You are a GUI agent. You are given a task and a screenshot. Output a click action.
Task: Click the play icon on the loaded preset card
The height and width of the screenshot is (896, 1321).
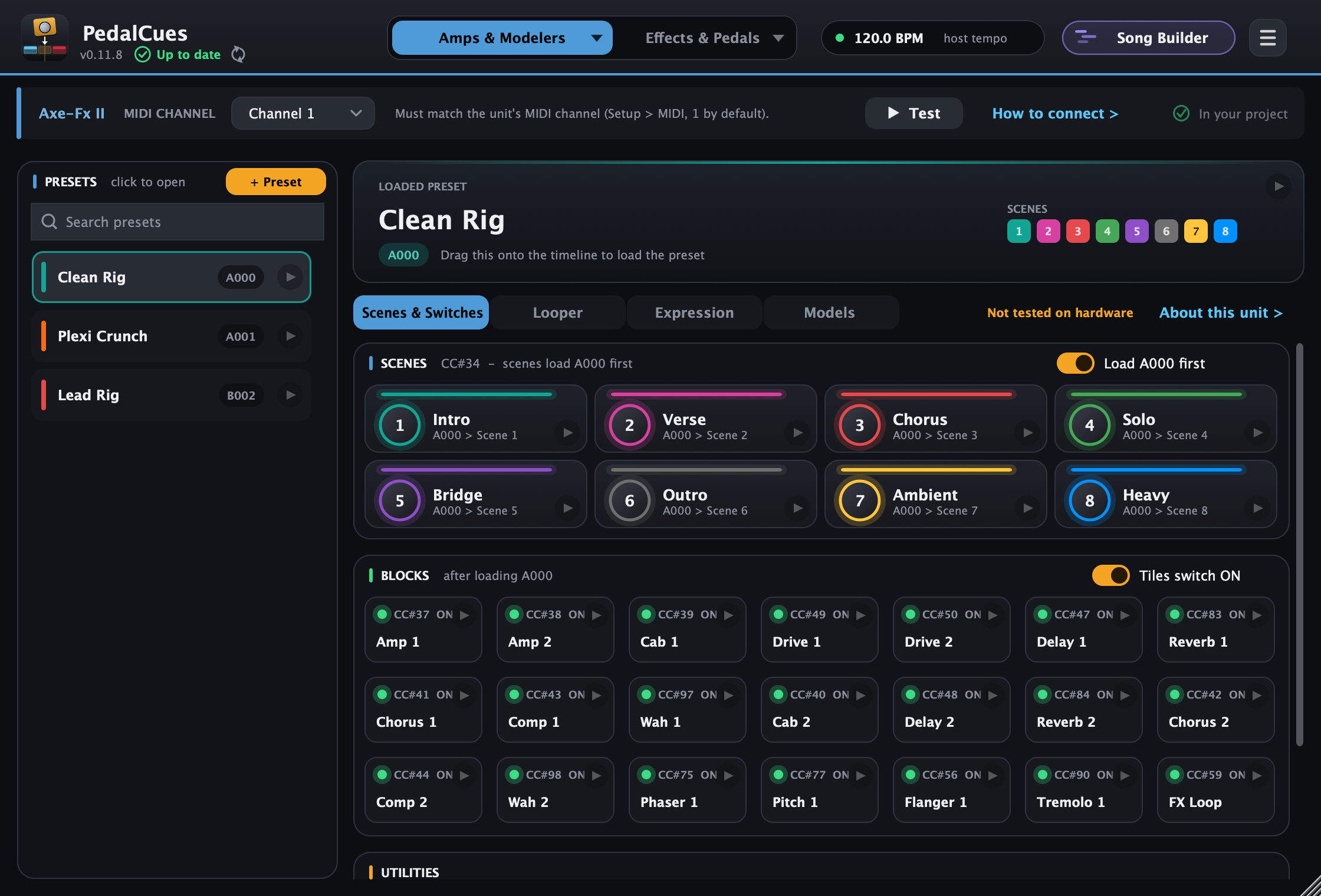point(1279,186)
